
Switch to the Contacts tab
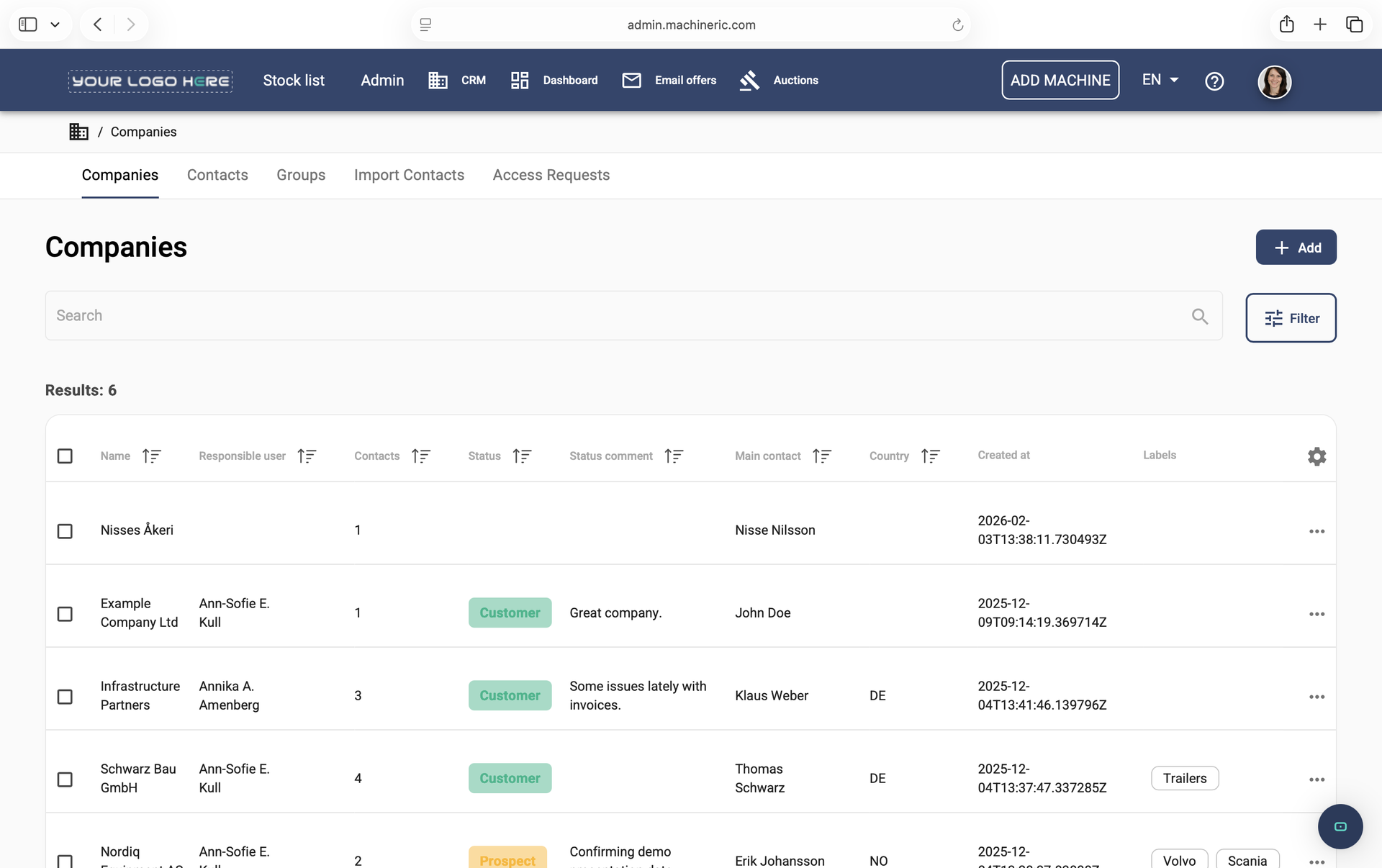click(x=217, y=175)
